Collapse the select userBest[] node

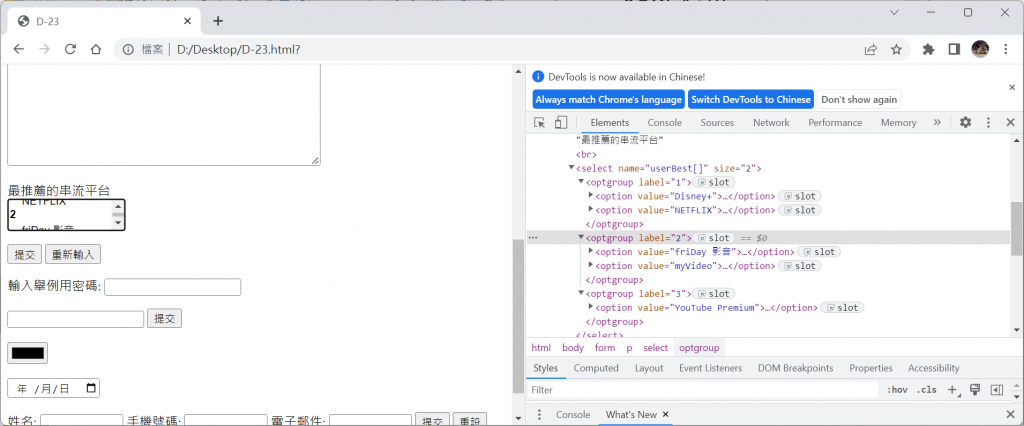pos(571,168)
